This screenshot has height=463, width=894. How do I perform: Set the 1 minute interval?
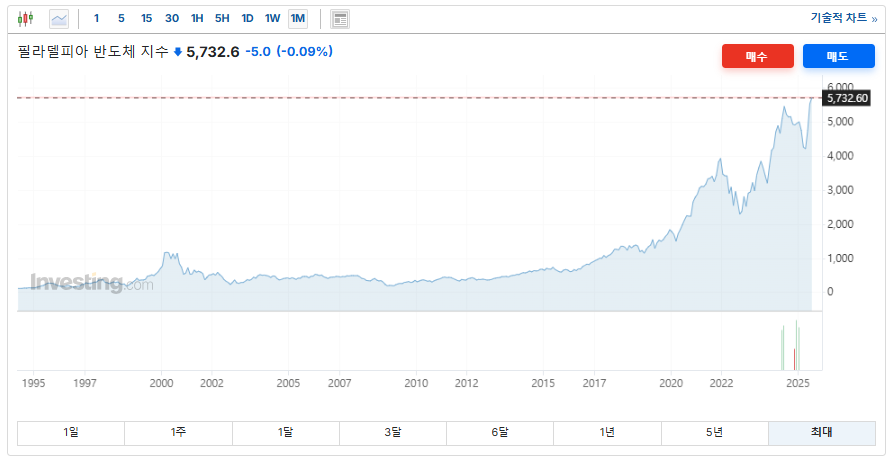pos(96,19)
